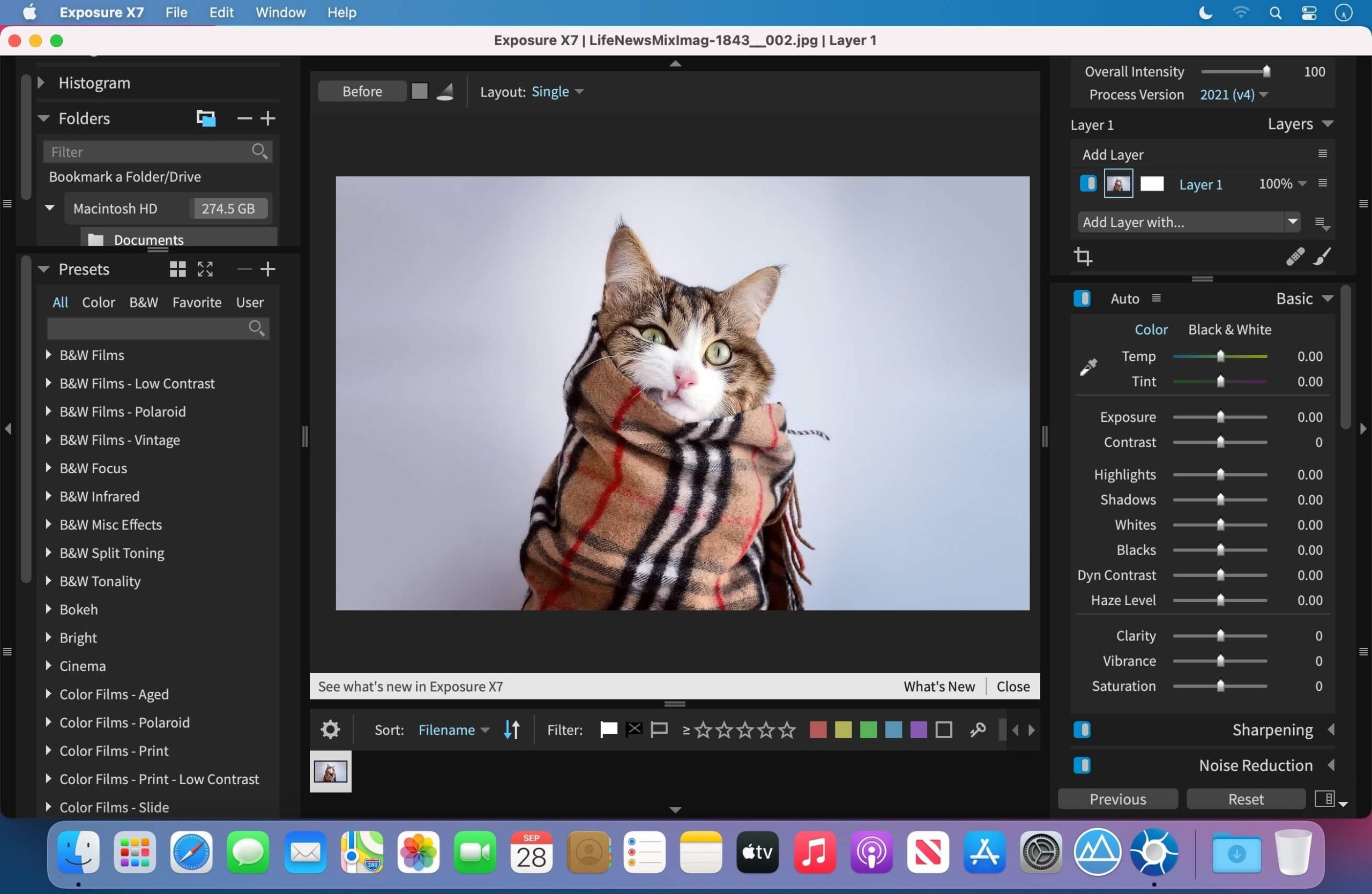The height and width of the screenshot is (894, 1372).
Task: Open the File menu
Action: pos(175,12)
